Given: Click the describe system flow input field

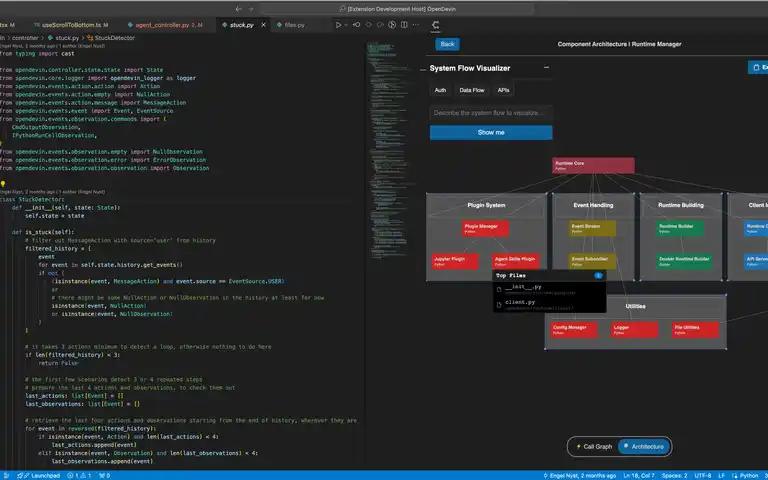Looking at the screenshot, I should 491,113.
